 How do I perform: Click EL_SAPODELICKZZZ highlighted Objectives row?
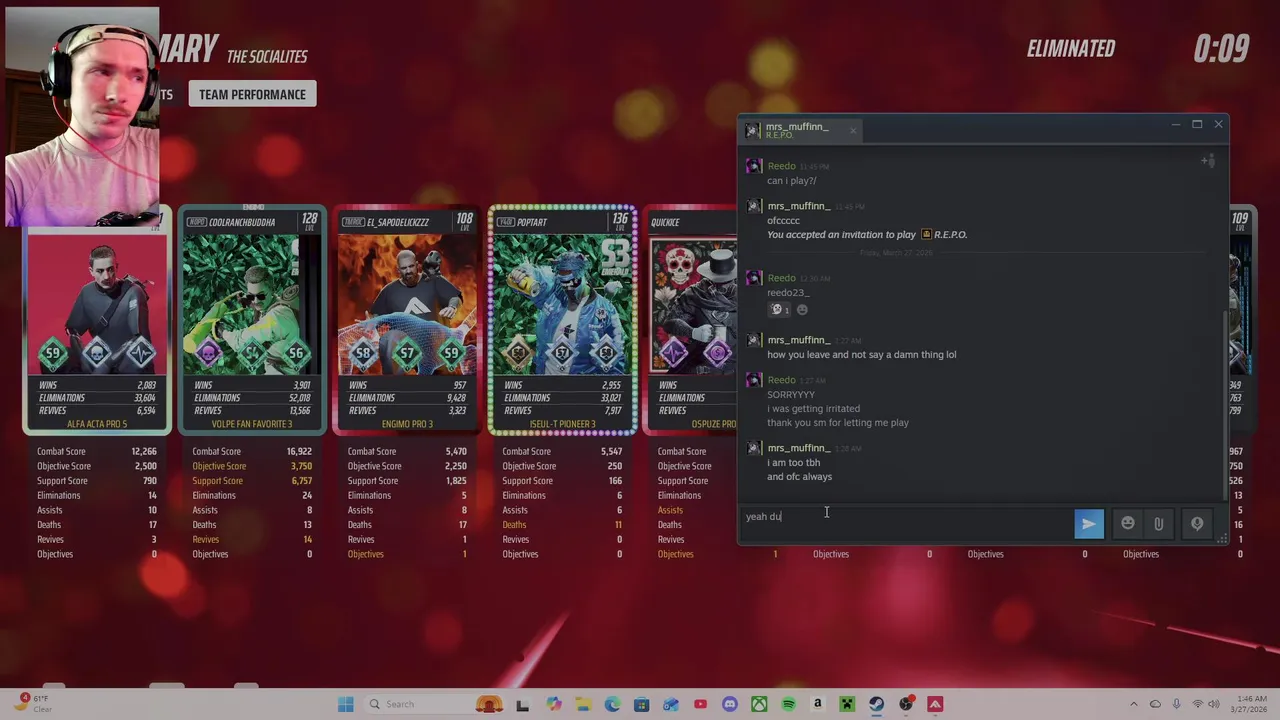[x=407, y=554]
